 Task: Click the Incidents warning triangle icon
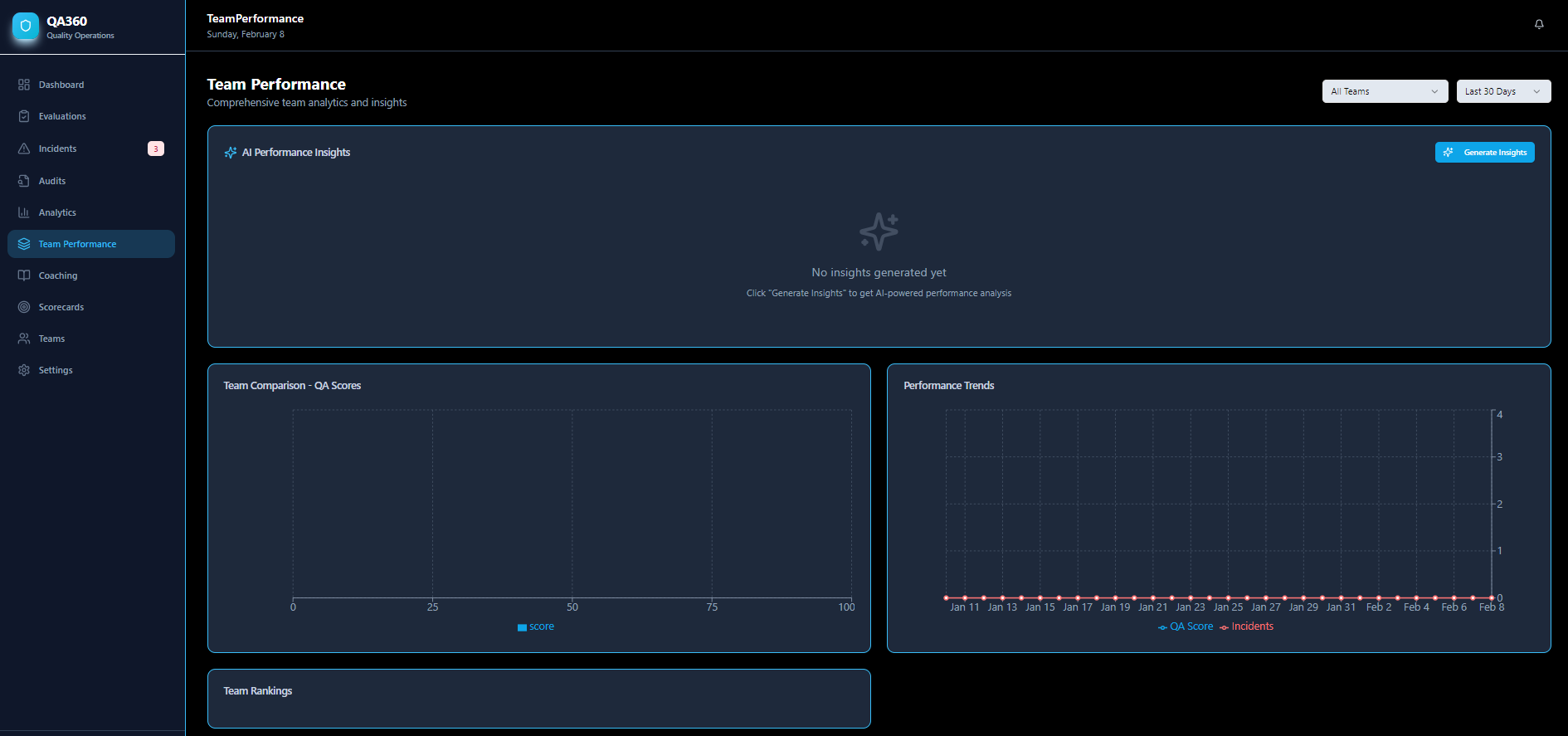pos(24,149)
